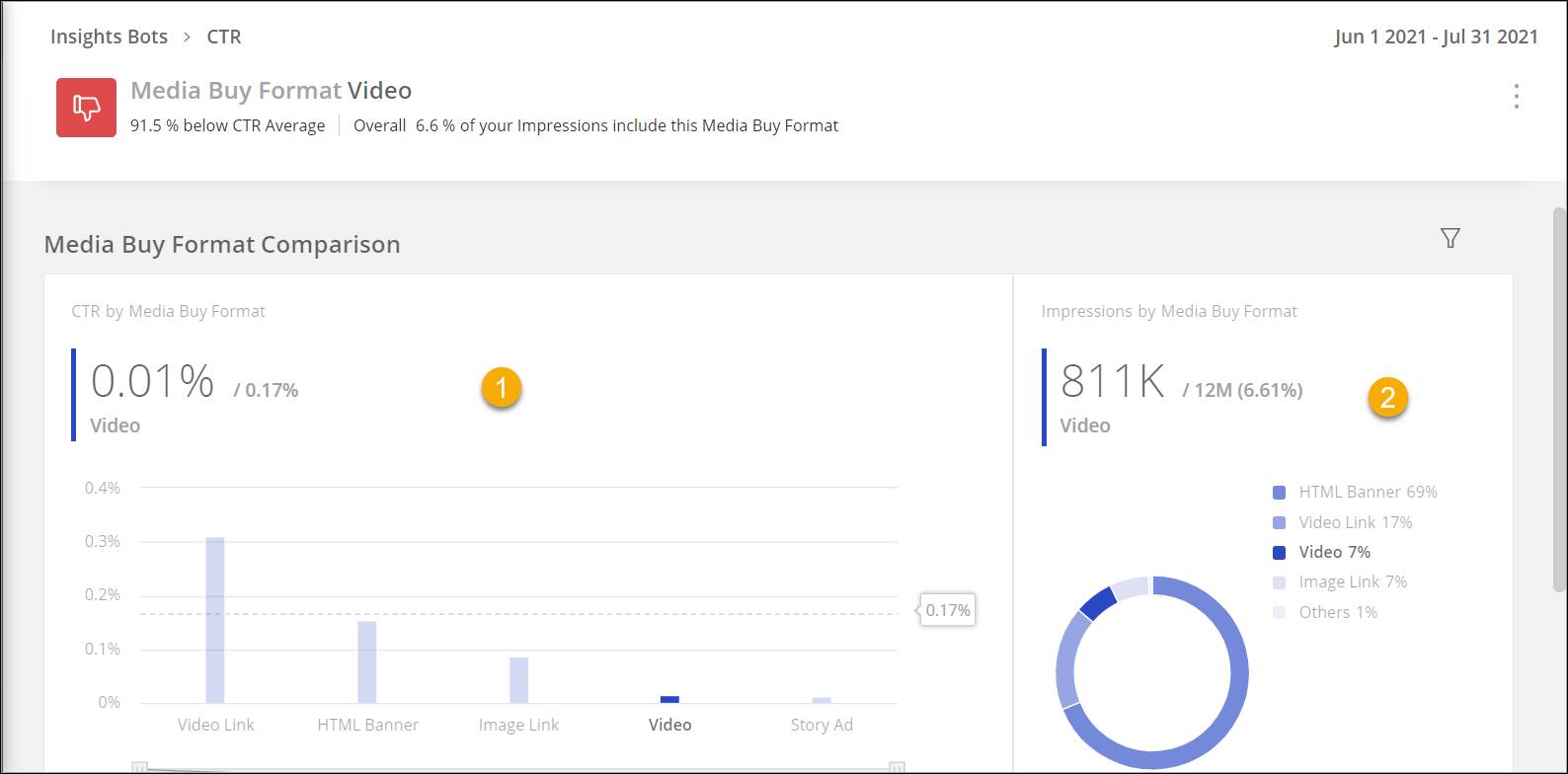
Task: Click the HTML Banner axis label
Action: point(368,725)
